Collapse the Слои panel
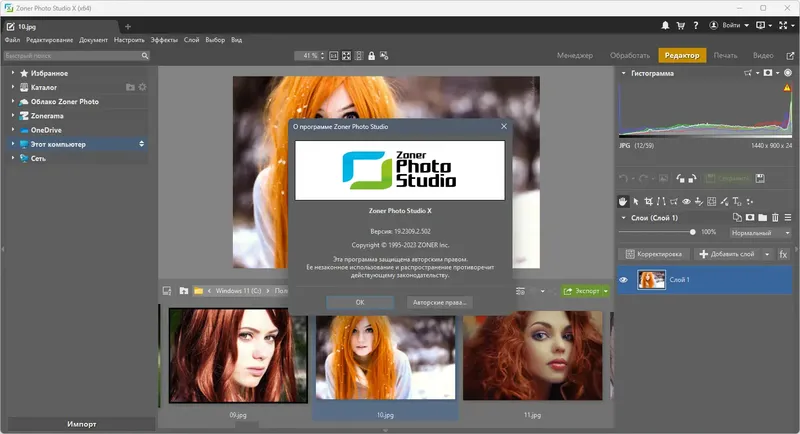Screen dimensions: 800x434 (623, 218)
